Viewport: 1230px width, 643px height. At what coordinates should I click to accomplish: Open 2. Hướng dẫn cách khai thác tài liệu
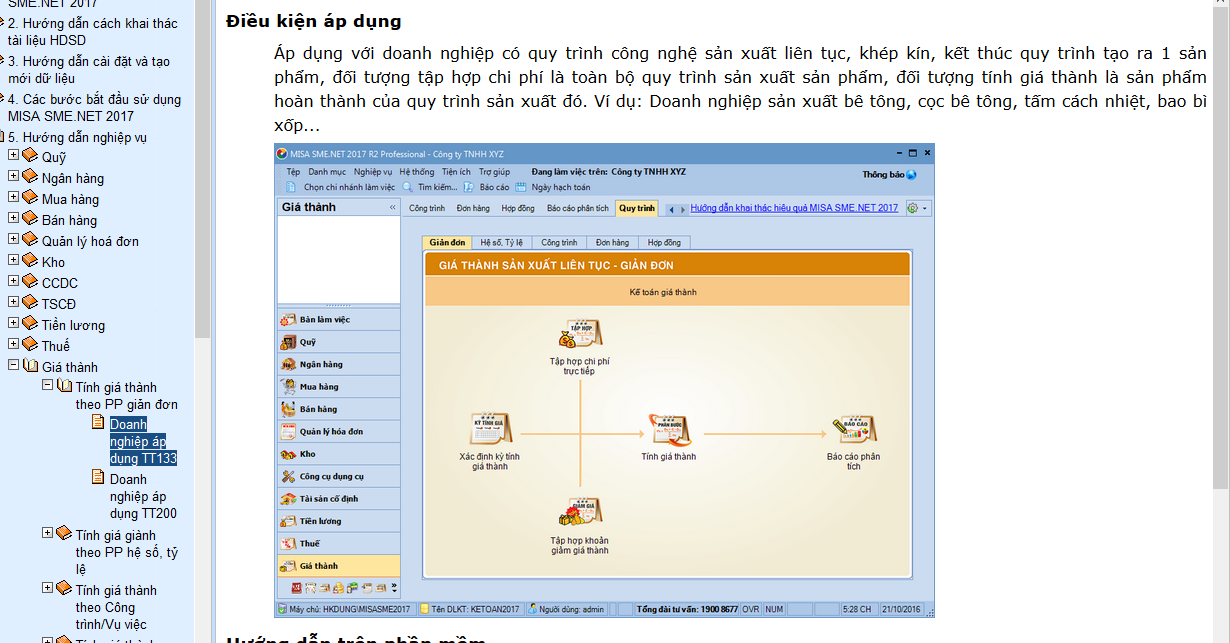93,31
